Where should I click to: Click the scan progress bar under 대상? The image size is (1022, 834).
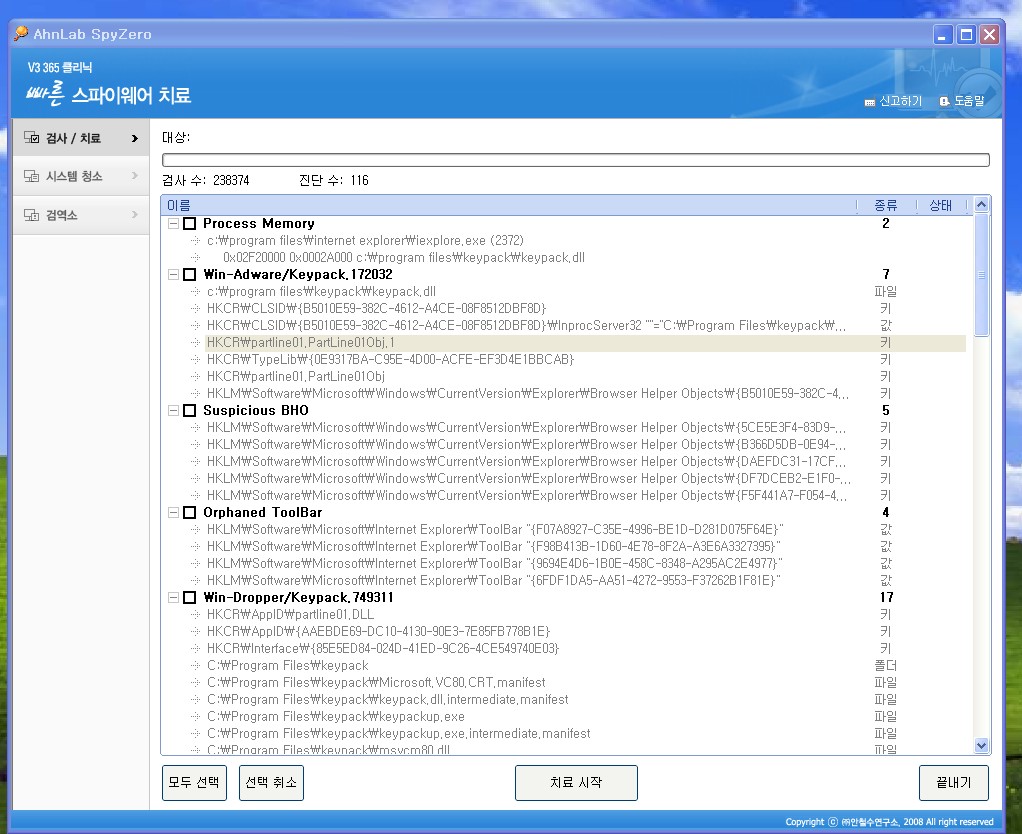[x=576, y=160]
